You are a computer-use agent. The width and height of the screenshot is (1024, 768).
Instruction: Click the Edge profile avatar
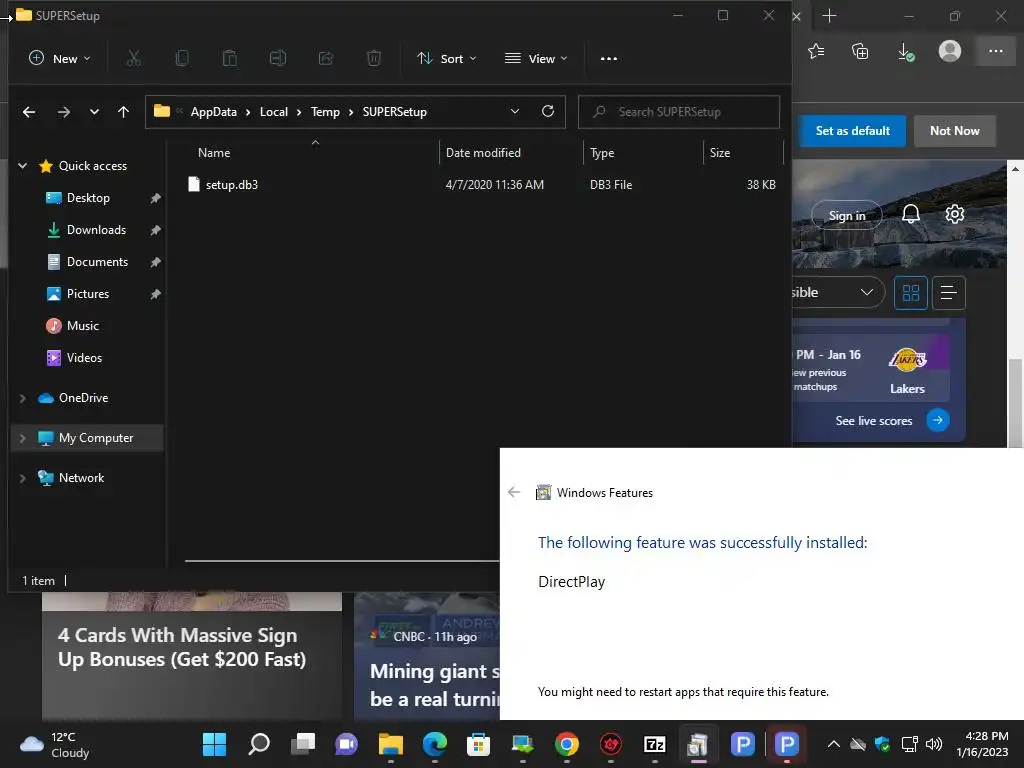point(950,51)
